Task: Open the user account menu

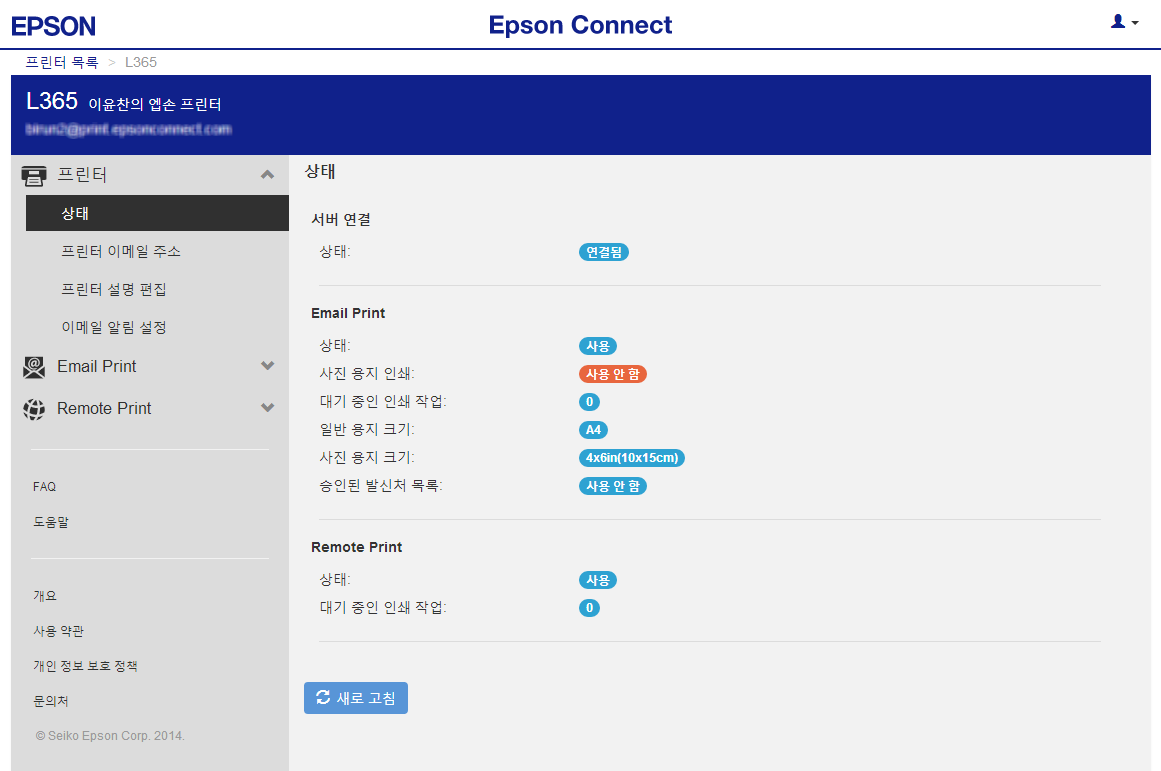Action: [x=1124, y=22]
